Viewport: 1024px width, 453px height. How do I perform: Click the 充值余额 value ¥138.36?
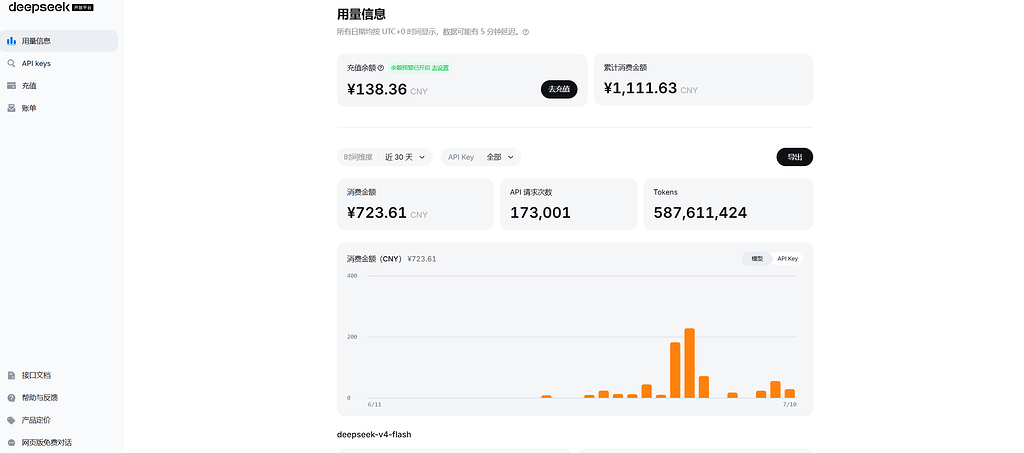(x=377, y=89)
